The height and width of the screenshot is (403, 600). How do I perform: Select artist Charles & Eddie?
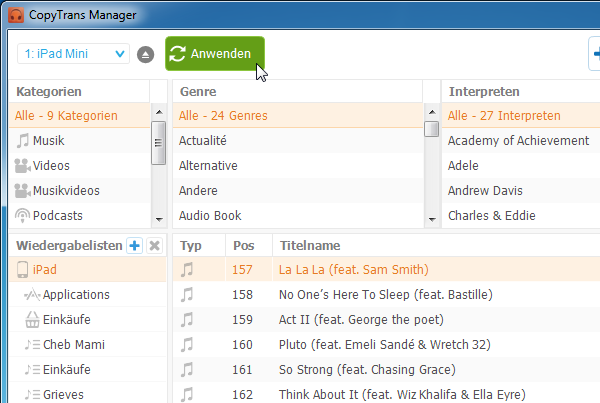521,215
